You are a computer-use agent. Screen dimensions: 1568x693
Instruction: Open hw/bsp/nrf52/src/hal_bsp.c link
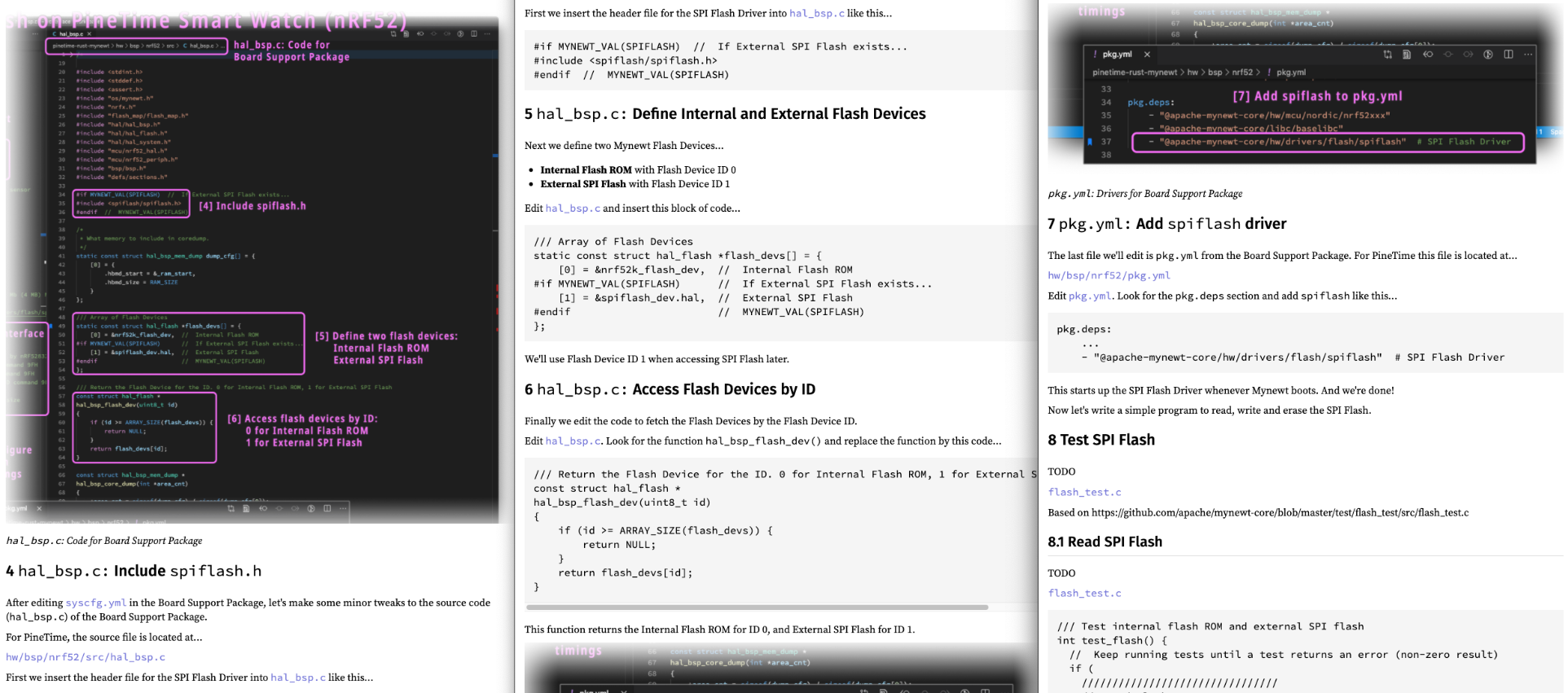(x=86, y=657)
